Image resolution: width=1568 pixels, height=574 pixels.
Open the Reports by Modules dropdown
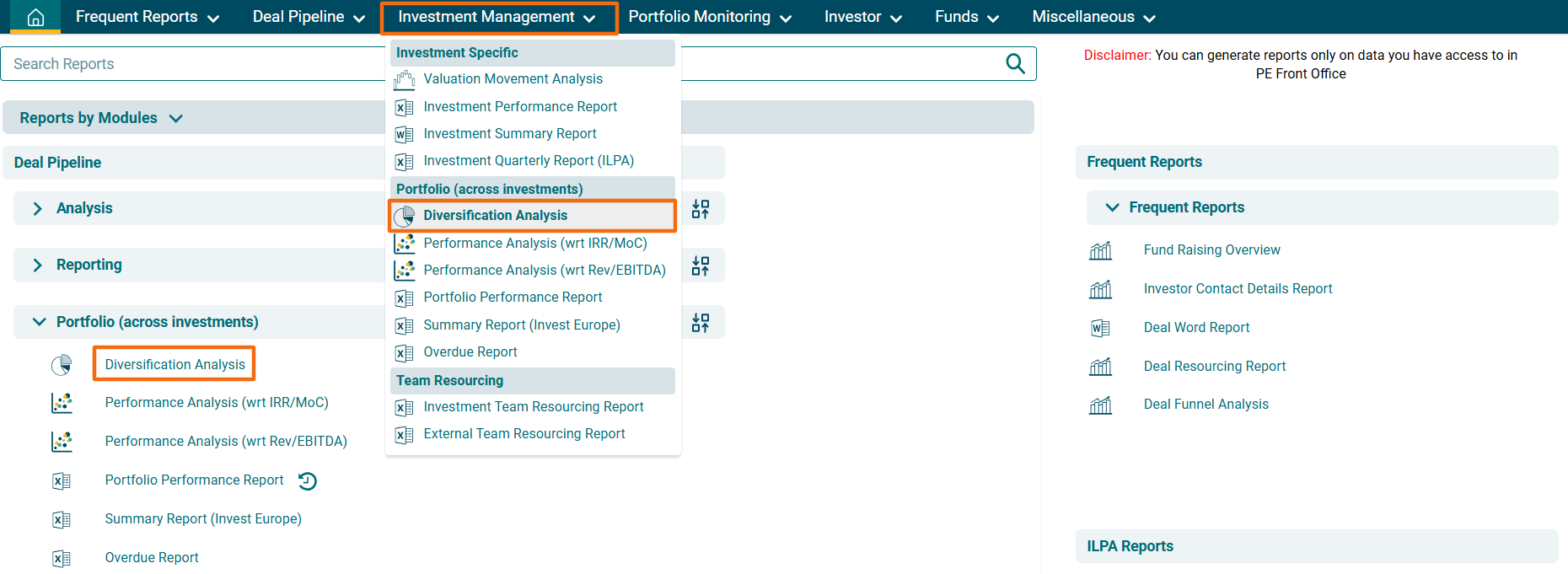coord(175,119)
